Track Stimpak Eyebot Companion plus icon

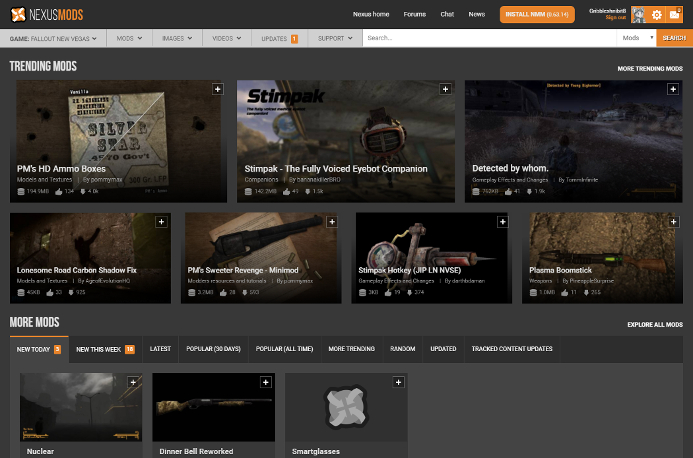(x=445, y=89)
